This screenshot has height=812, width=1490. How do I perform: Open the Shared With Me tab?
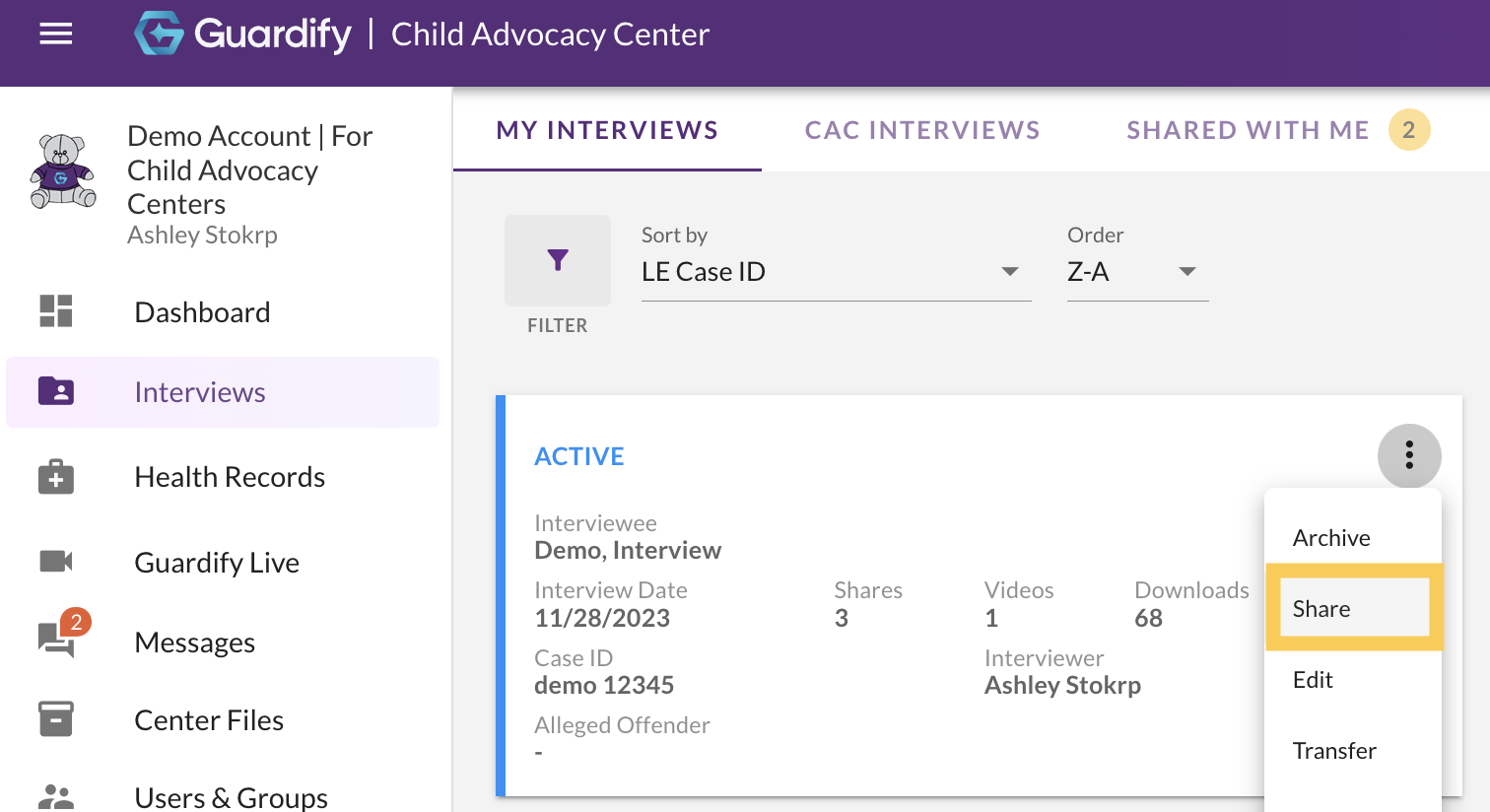click(x=1248, y=130)
